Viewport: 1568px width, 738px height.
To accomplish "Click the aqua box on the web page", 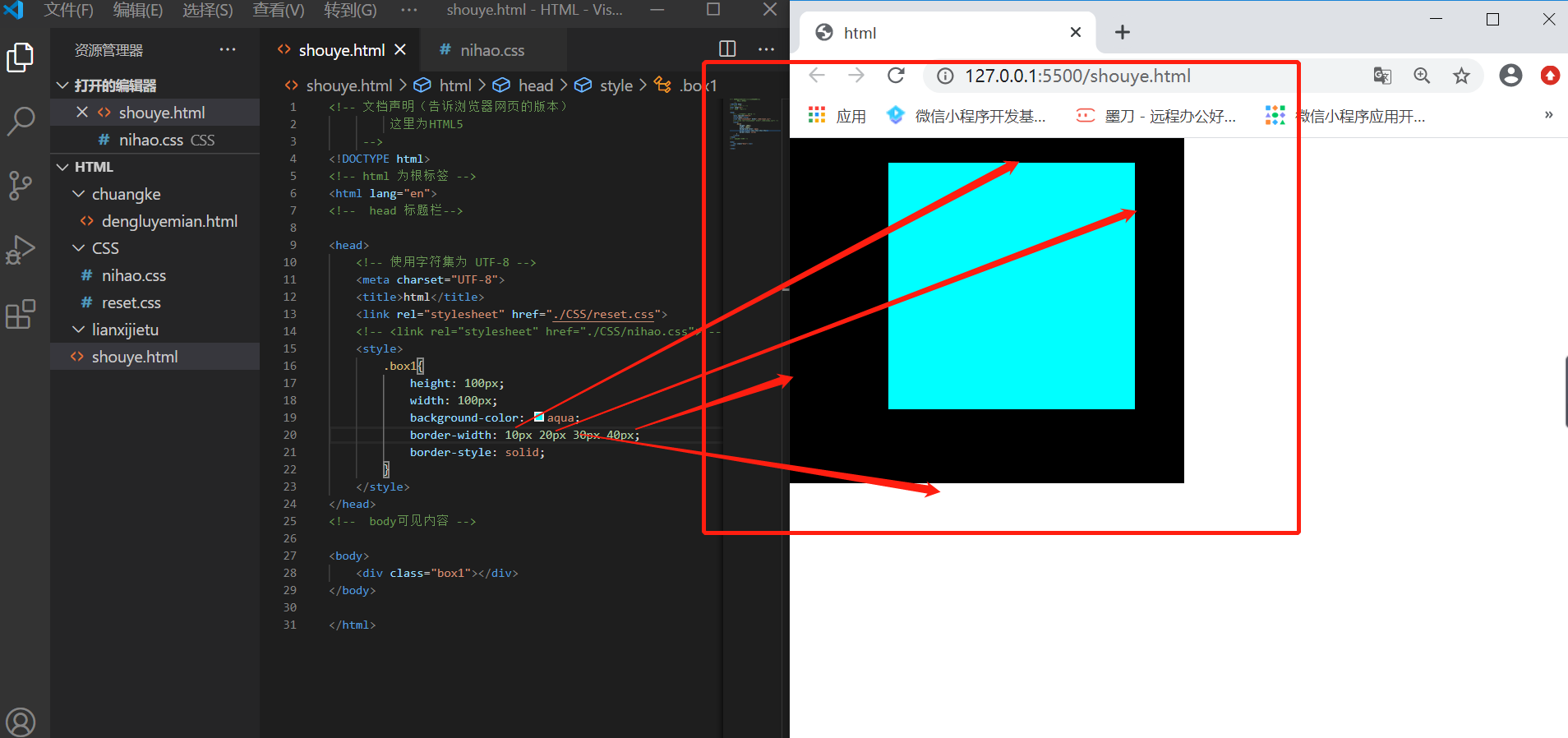I will [1011, 285].
